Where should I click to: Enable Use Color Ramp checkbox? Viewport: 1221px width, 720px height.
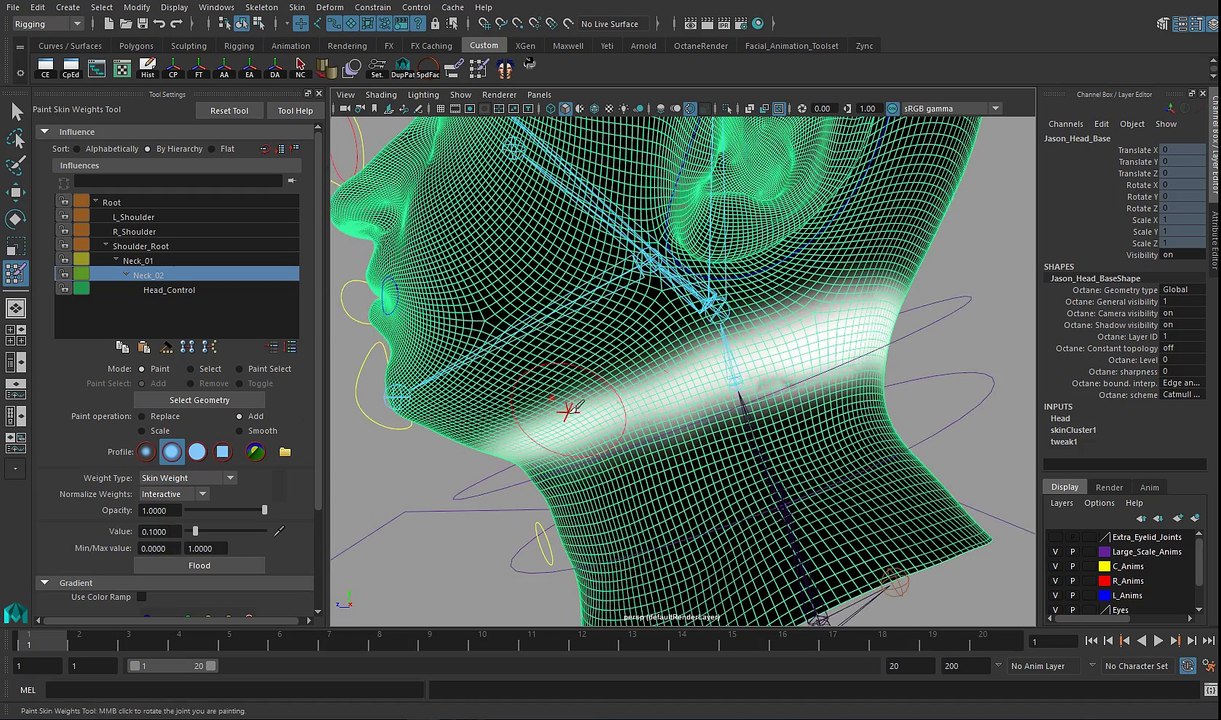point(141,597)
